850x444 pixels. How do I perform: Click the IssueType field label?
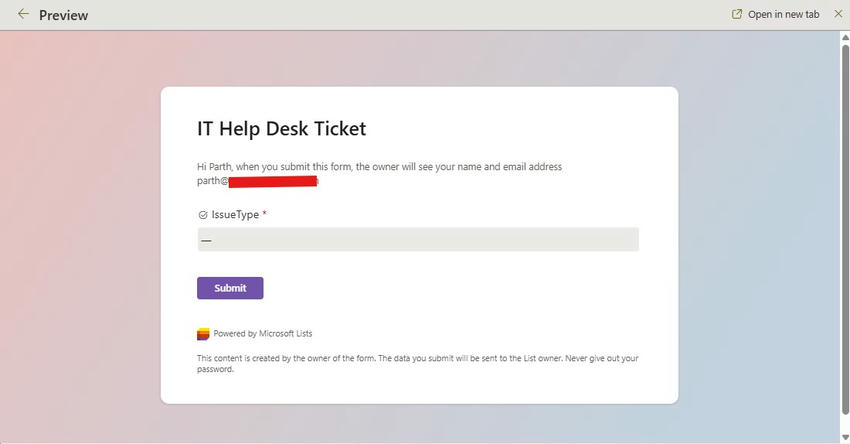click(x=235, y=215)
